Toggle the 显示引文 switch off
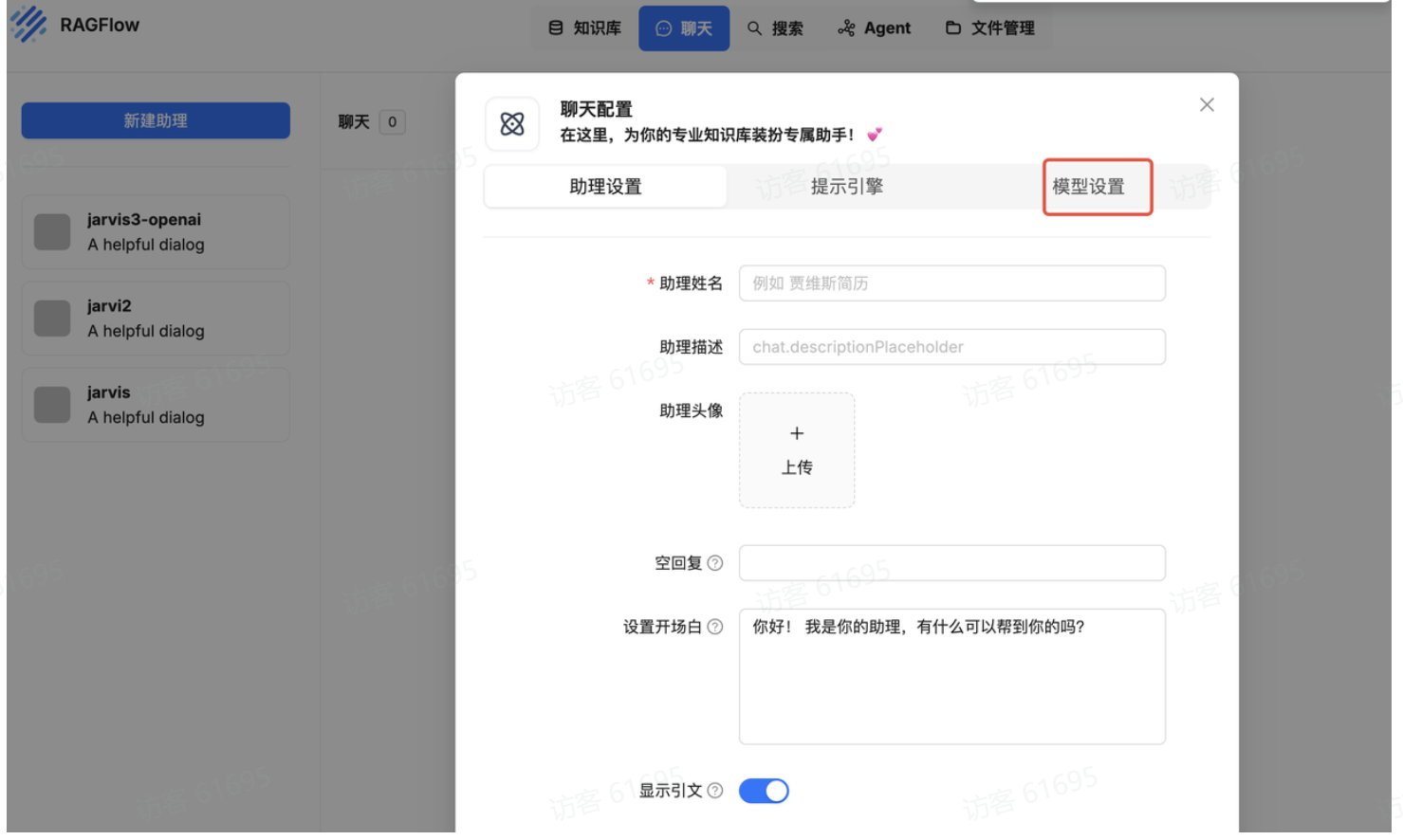Screen dimensions: 1403x840 (764, 791)
